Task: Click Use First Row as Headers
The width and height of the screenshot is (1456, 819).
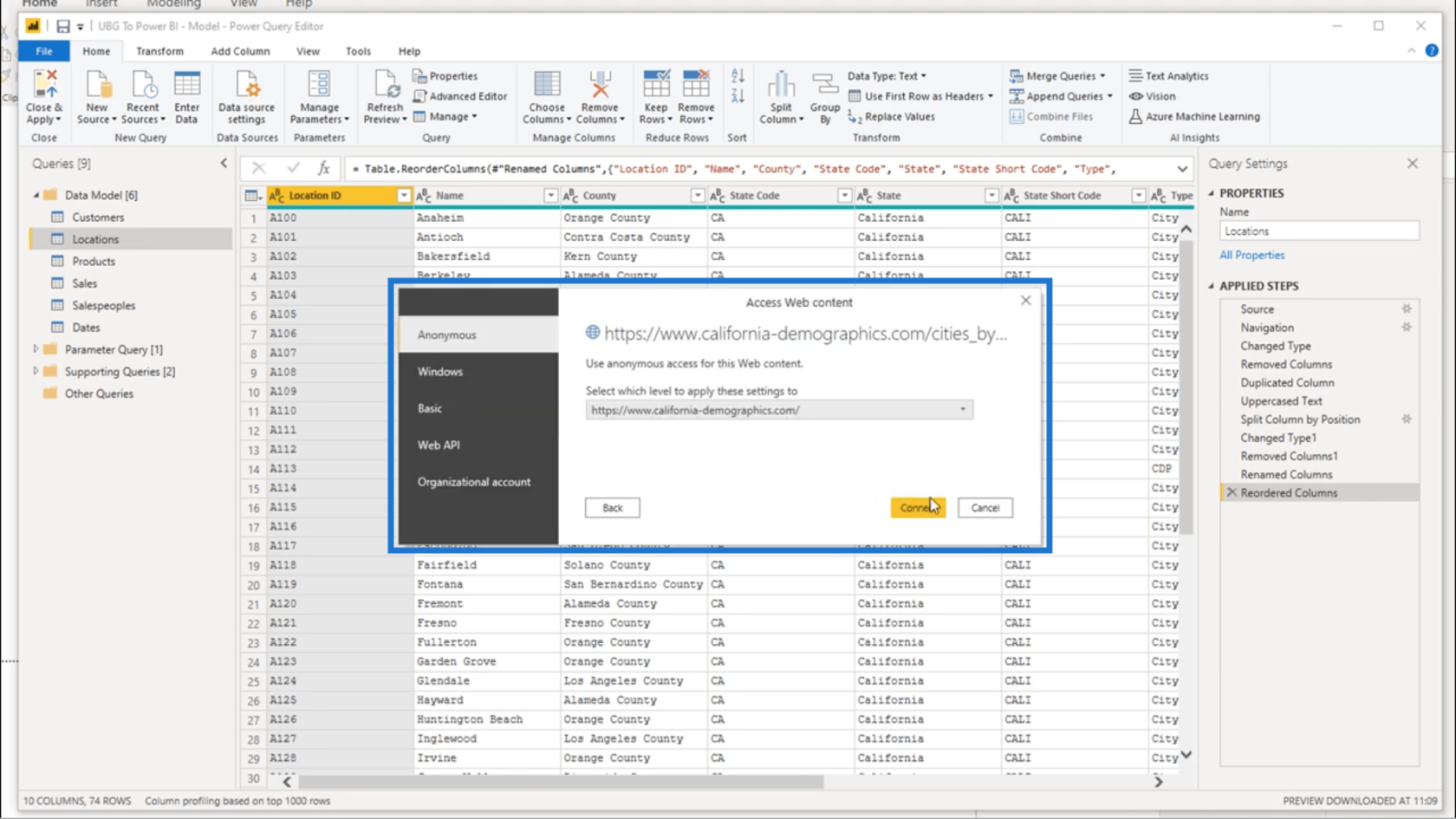Action: (921, 96)
